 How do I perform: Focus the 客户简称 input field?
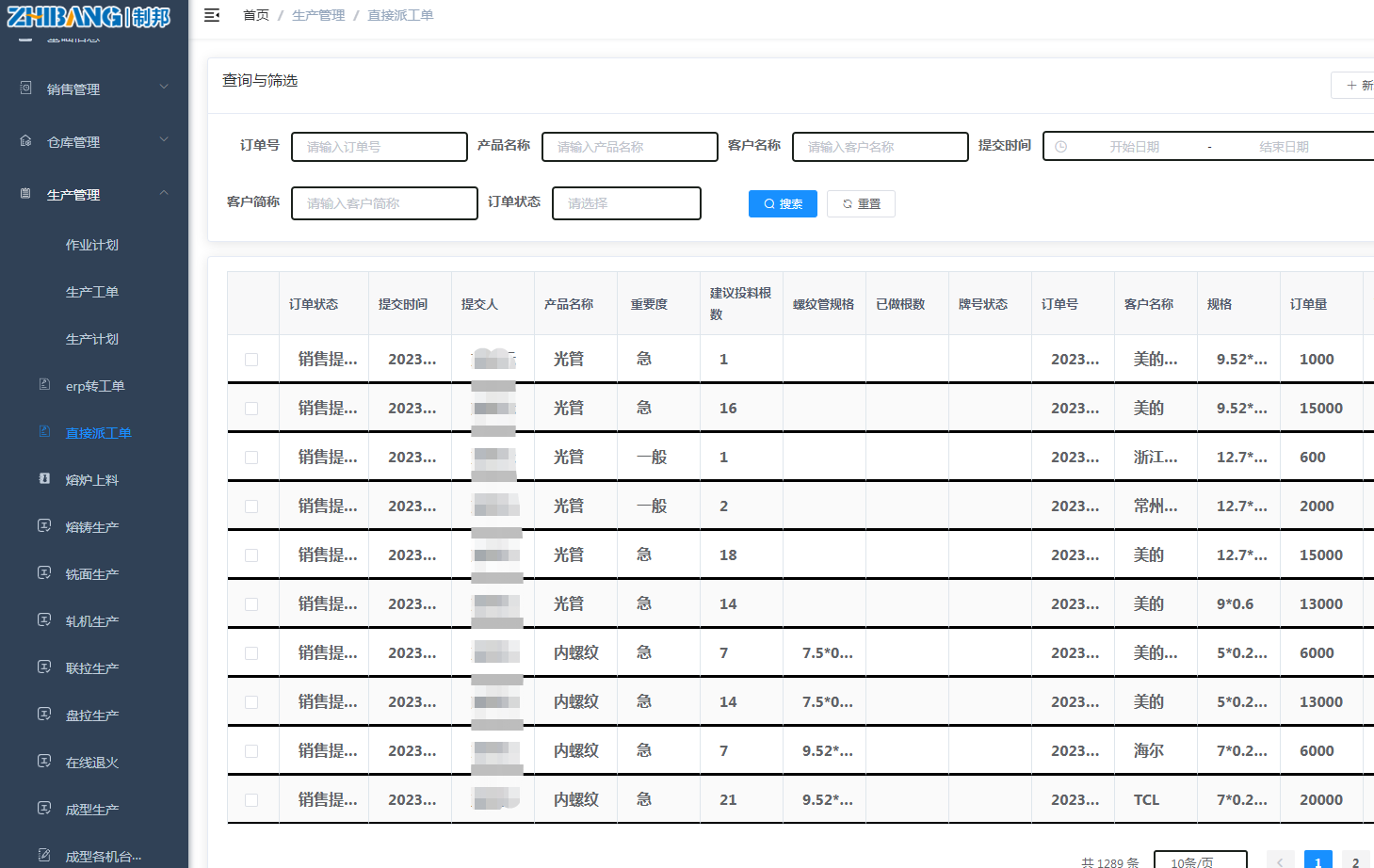click(384, 203)
